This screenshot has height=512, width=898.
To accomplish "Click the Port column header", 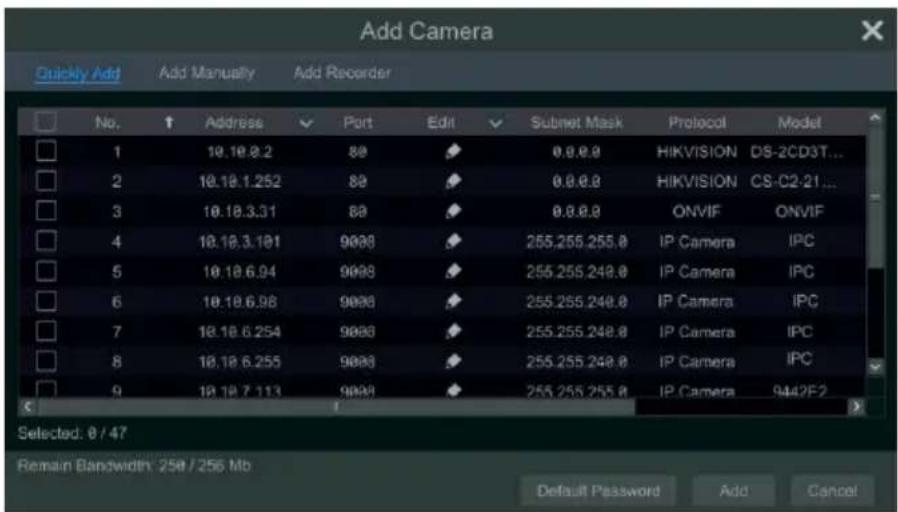I will [358, 123].
